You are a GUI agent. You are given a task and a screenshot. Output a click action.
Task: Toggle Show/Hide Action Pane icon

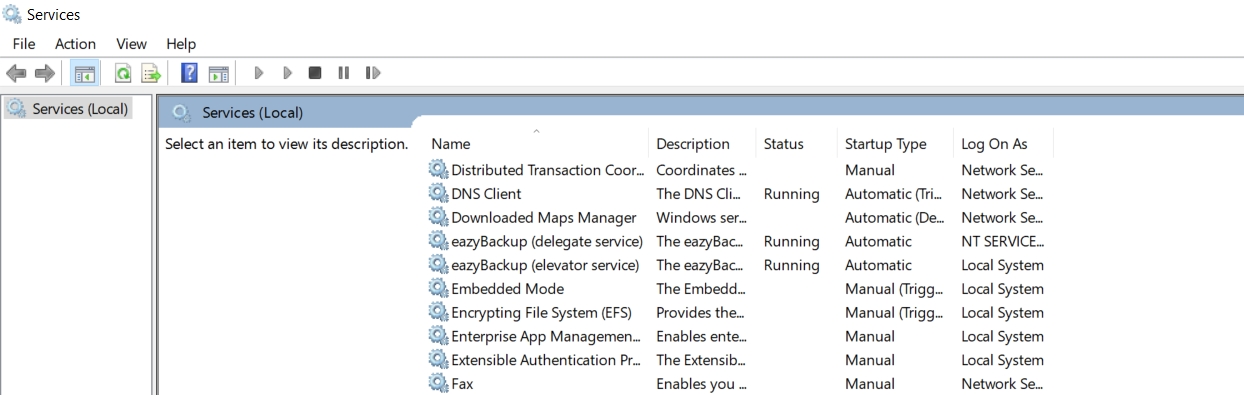click(219, 73)
